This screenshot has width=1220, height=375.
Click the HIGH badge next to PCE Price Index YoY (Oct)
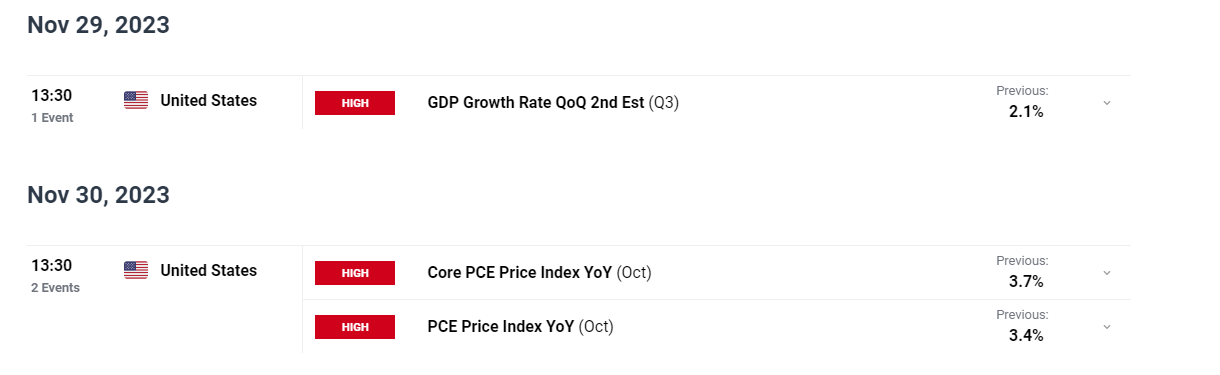[355, 327]
